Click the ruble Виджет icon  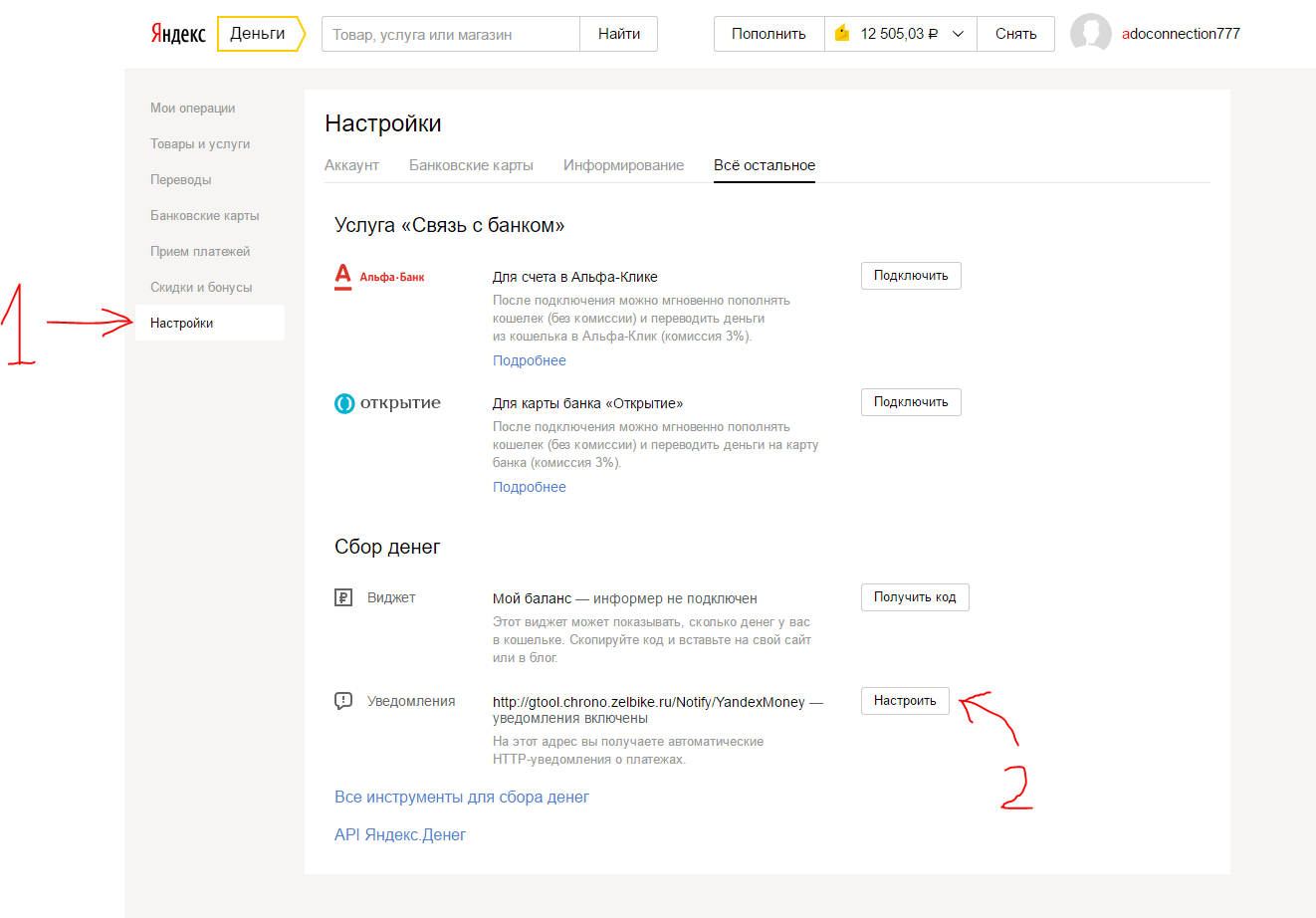343,597
